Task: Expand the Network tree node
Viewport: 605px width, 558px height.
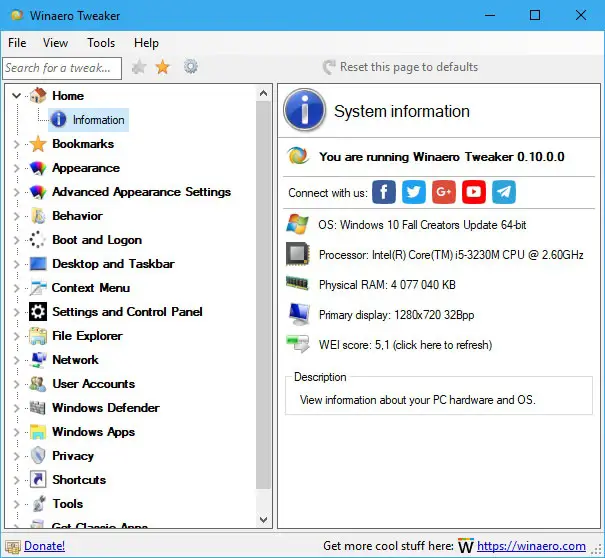Action: [16, 360]
